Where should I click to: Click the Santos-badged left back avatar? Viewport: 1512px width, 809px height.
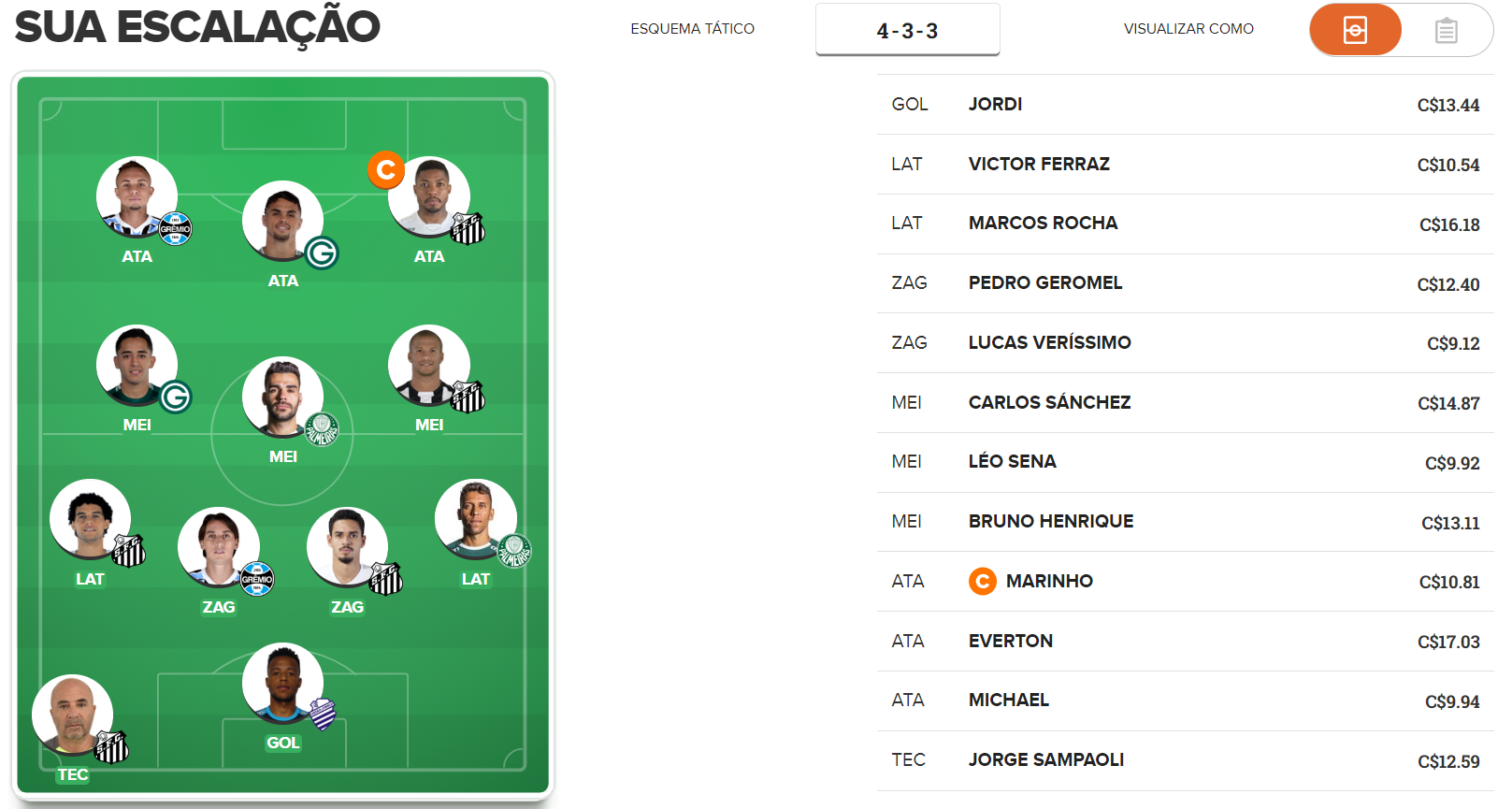click(x=91, y=520)
